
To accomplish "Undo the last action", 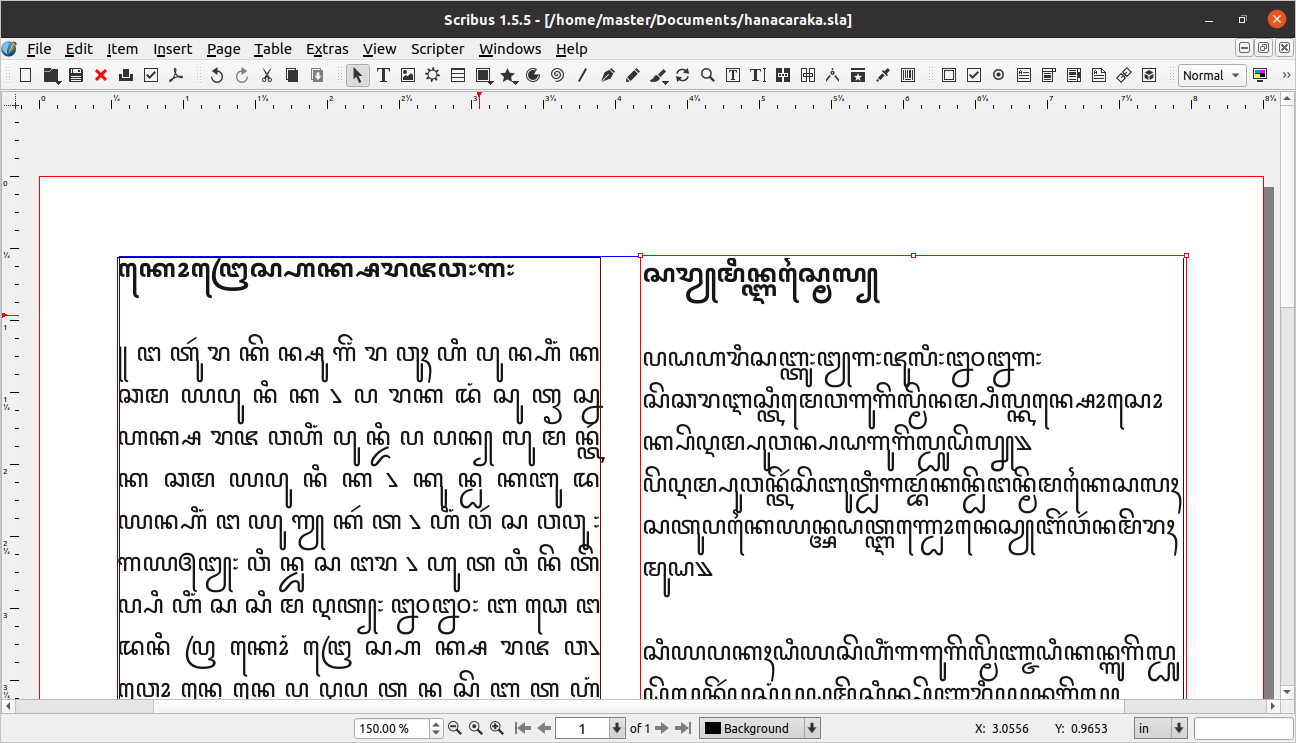I will (217, 75).
